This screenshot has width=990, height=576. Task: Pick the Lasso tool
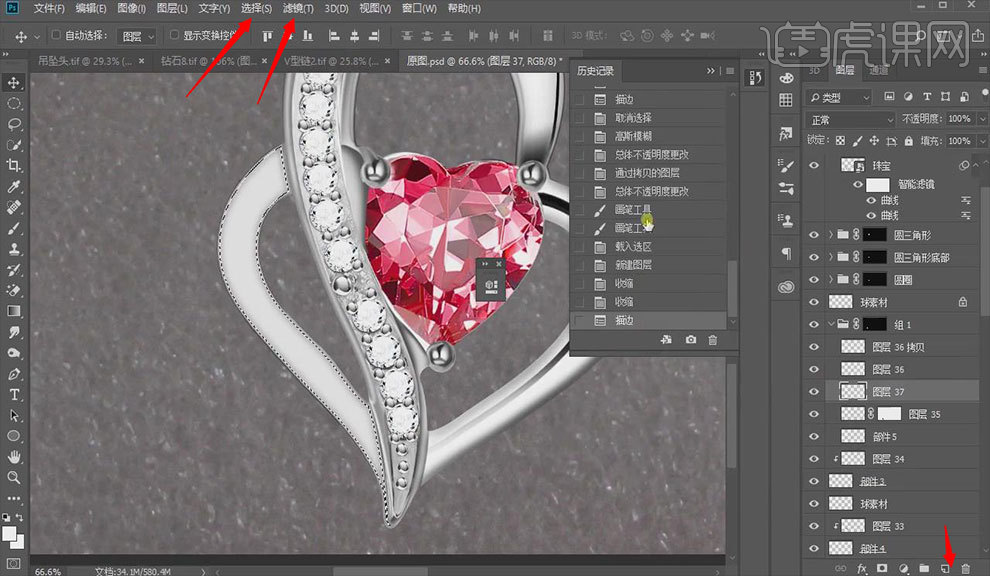[x=15, y=124]
